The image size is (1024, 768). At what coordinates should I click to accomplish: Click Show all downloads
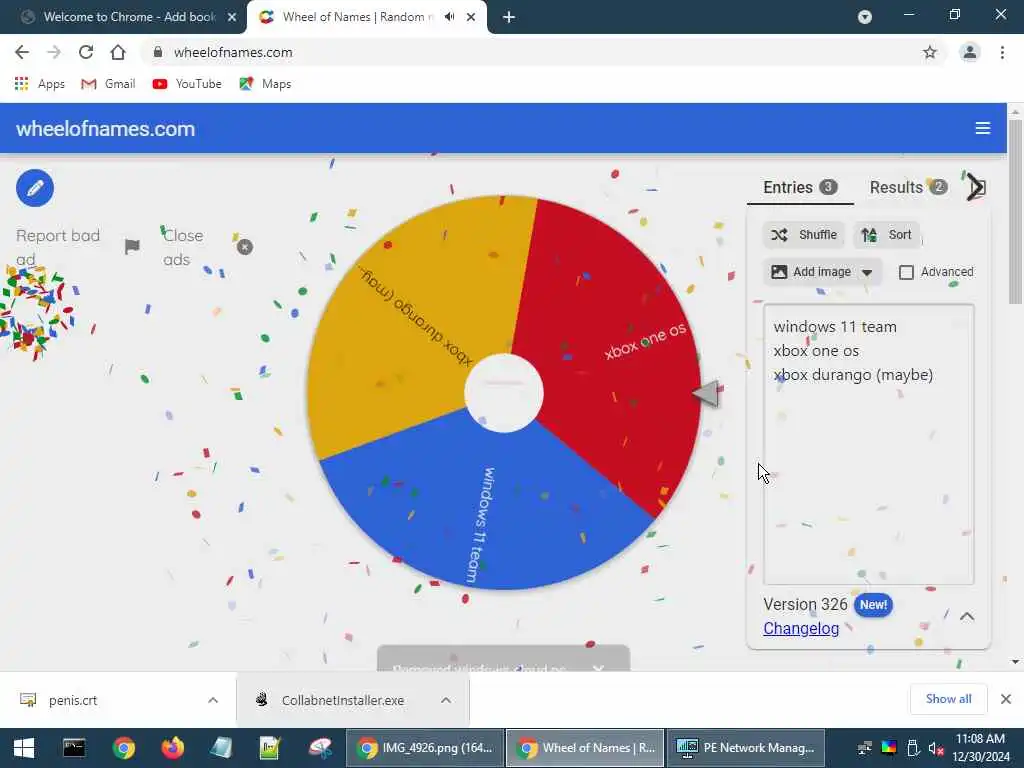(948, 699)
